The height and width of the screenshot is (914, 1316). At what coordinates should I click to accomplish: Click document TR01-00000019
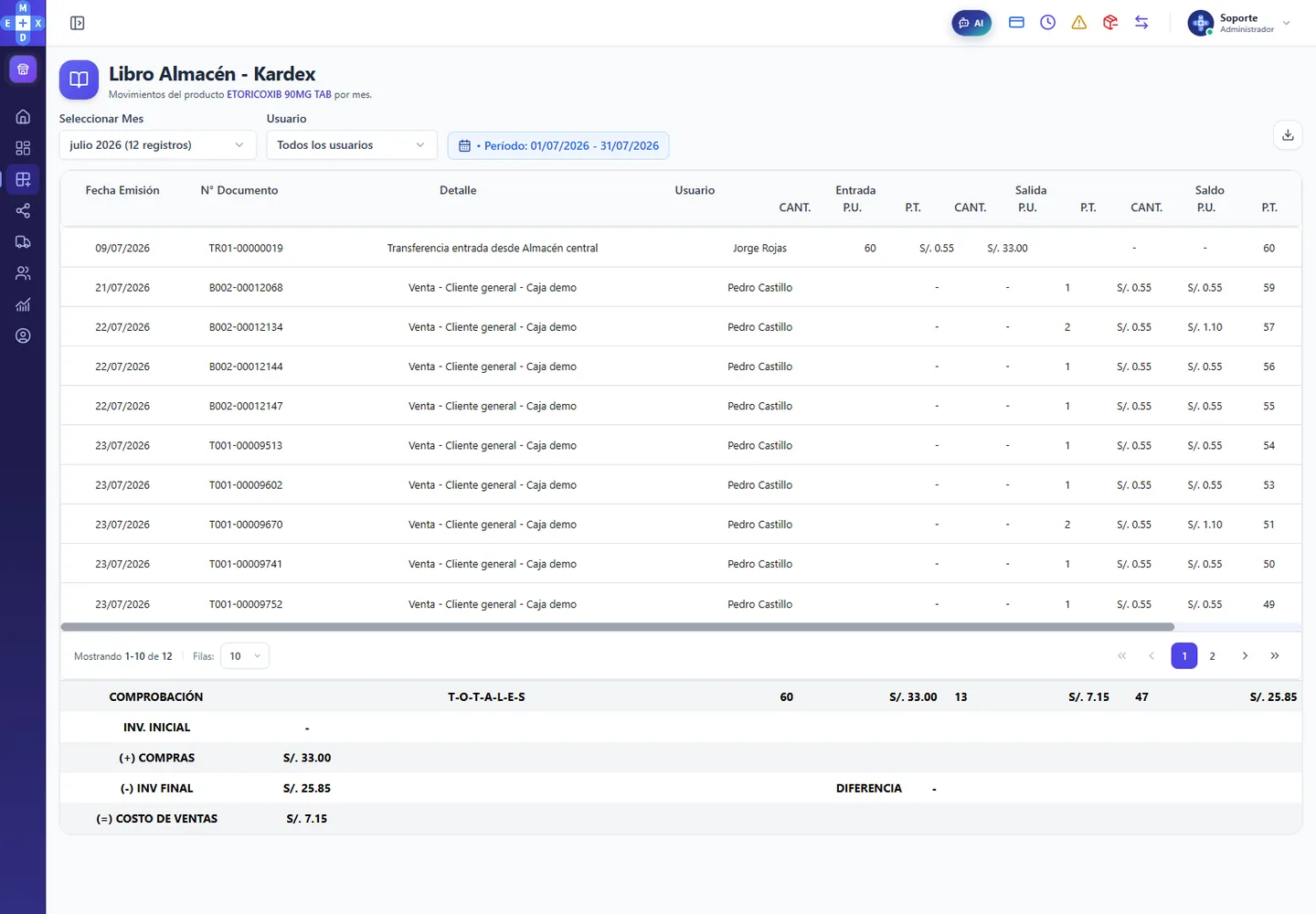point(246,249)
